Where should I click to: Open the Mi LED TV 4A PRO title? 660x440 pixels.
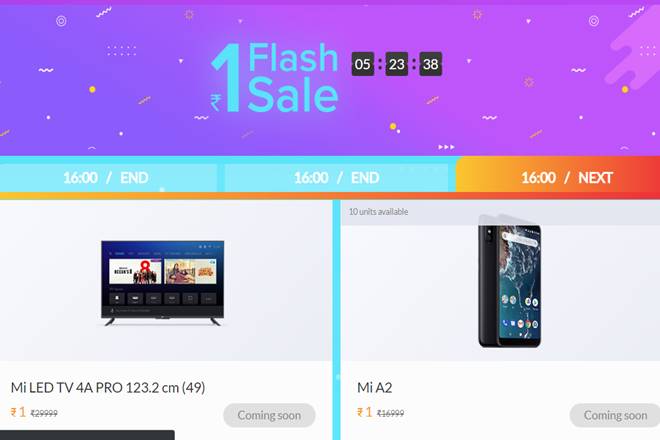tap(108, 387)
